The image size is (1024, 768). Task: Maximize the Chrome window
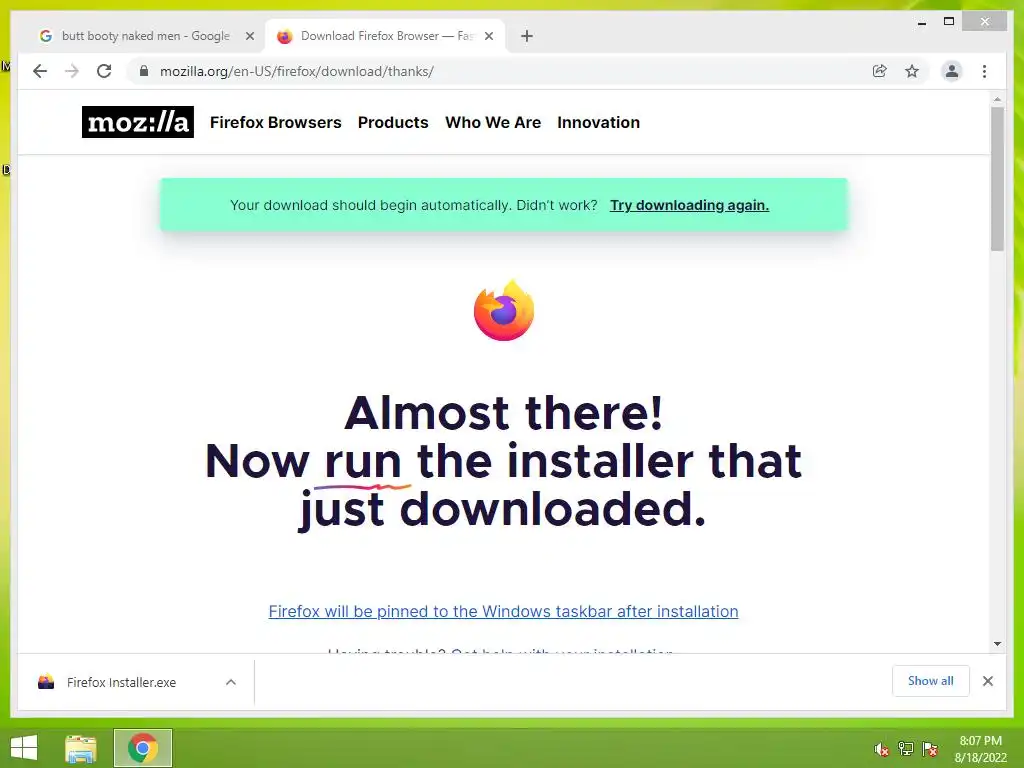[949, 22]
